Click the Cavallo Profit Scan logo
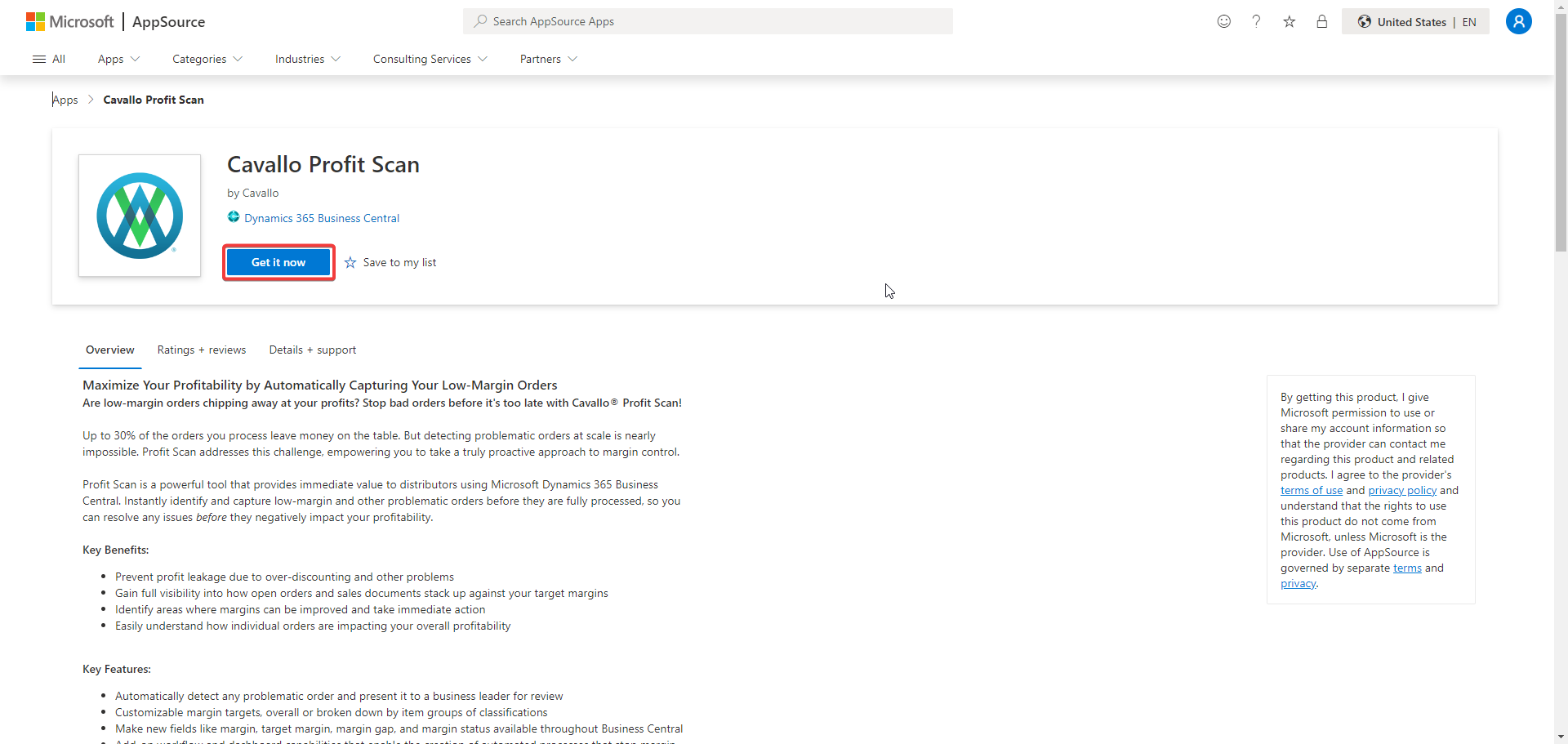 coord(140,216)
